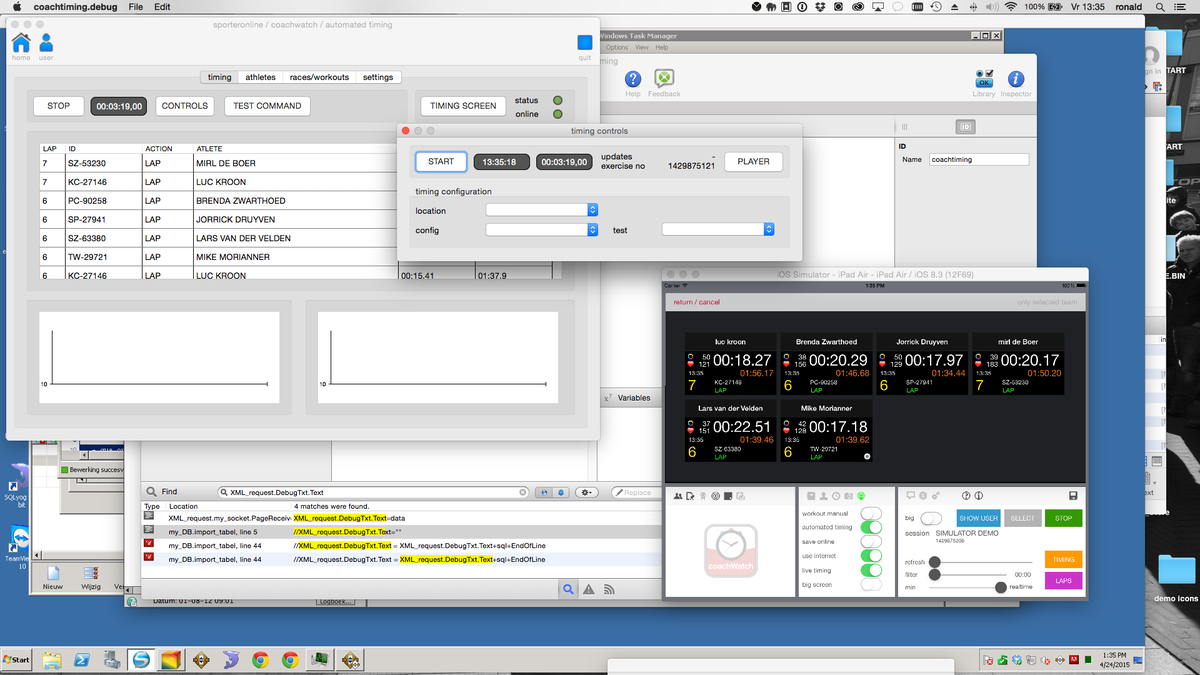1200x675 pixels.
Task: Open the gear options dropdown in Find bar
Action: (587, 492)
